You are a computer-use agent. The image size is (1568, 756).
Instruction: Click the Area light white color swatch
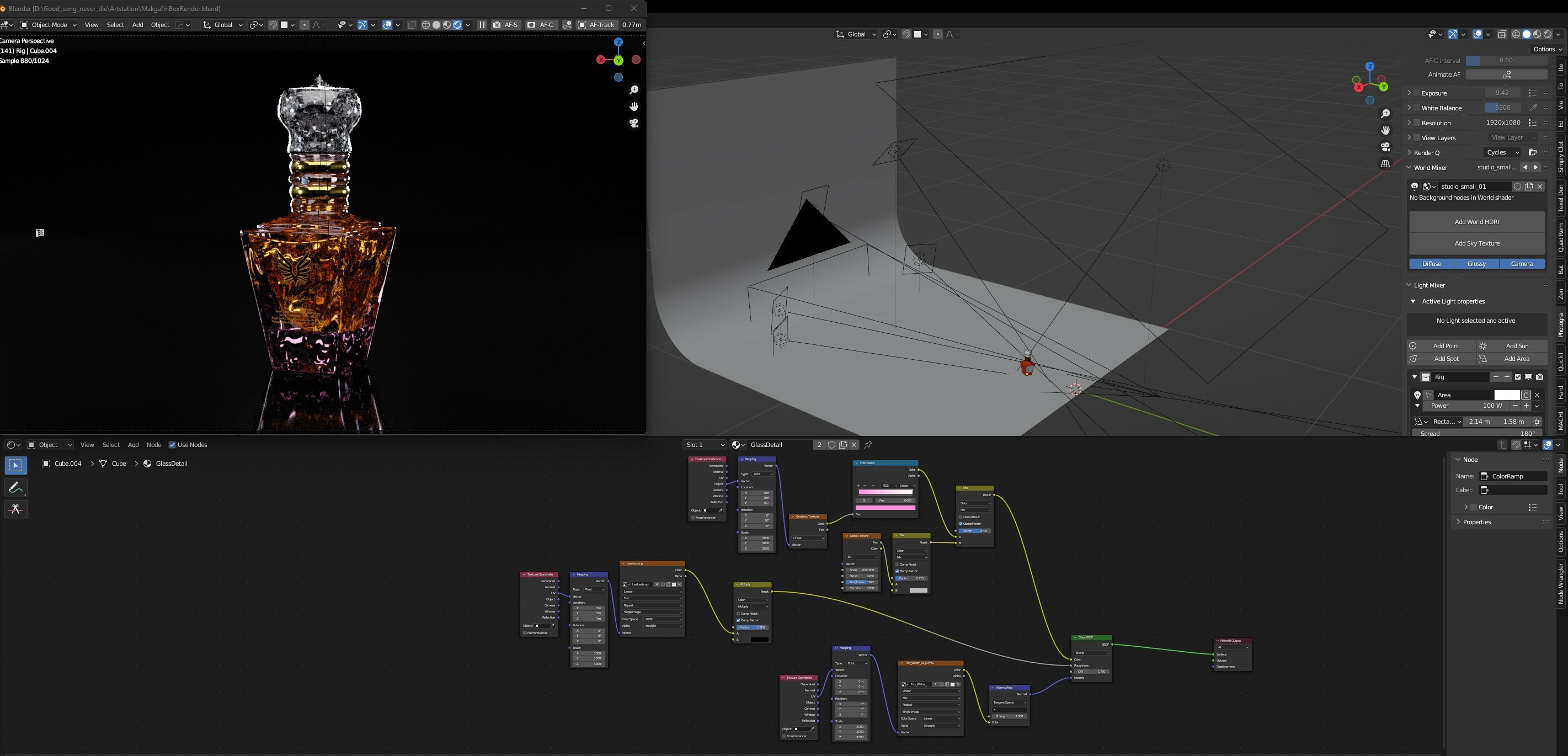tap(1507, 395)
